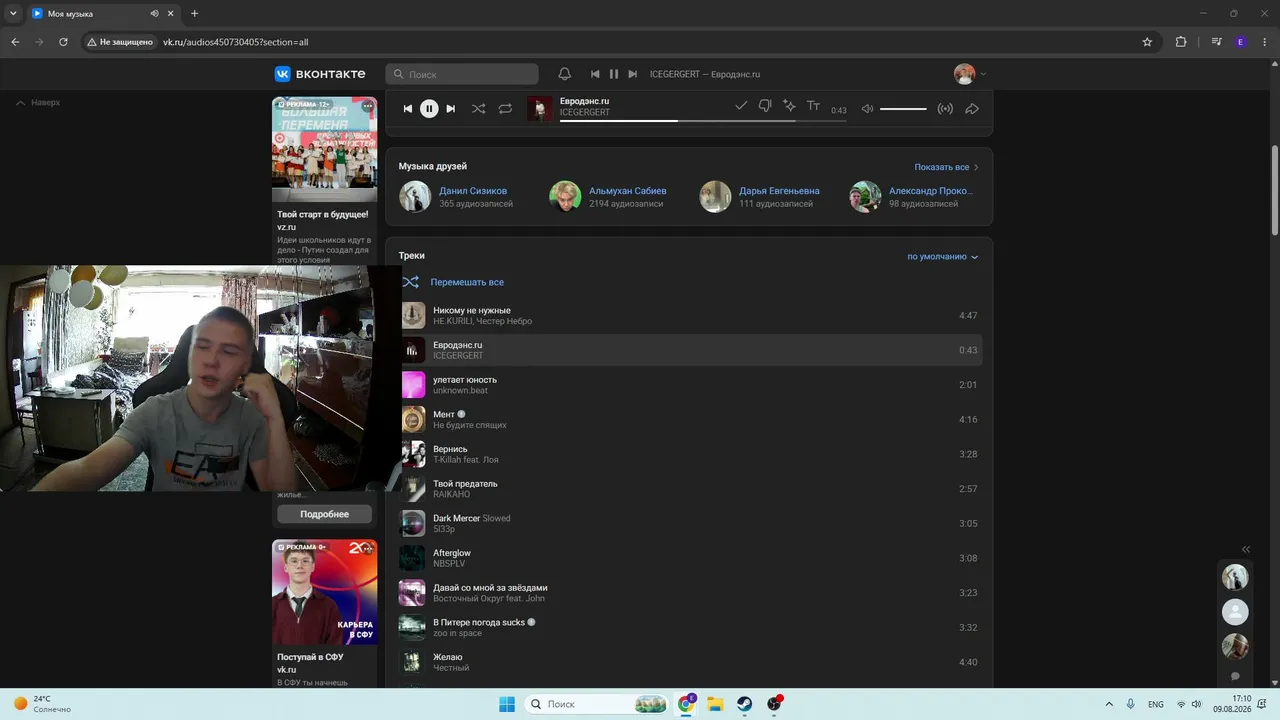This screenshot has height=720, width=1280.
Task: Expand Chrome tab search dropdown
Action: pos(13,14)
